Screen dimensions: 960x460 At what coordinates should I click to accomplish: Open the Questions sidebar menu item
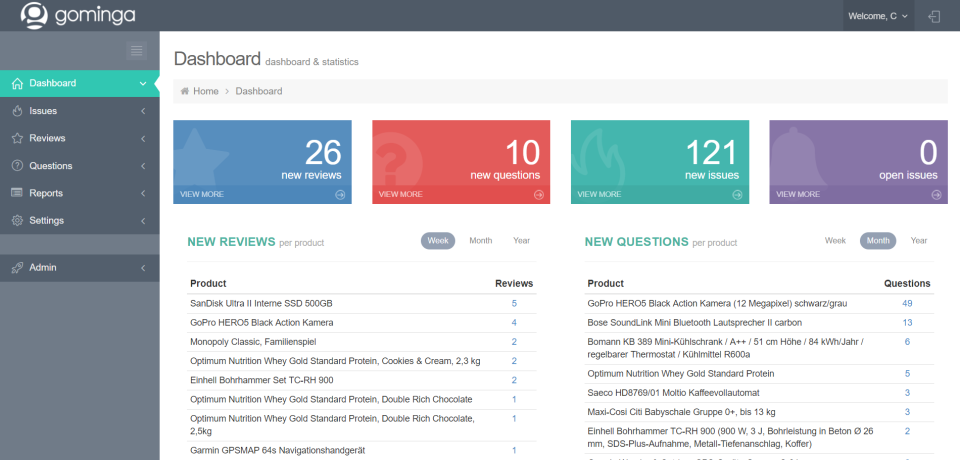(x=80, y=165)
